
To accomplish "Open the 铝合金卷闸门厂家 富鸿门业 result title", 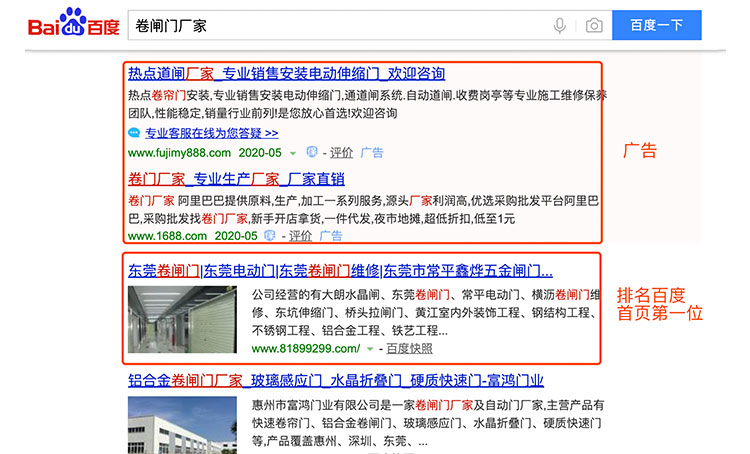I will [x=335, y=380].
